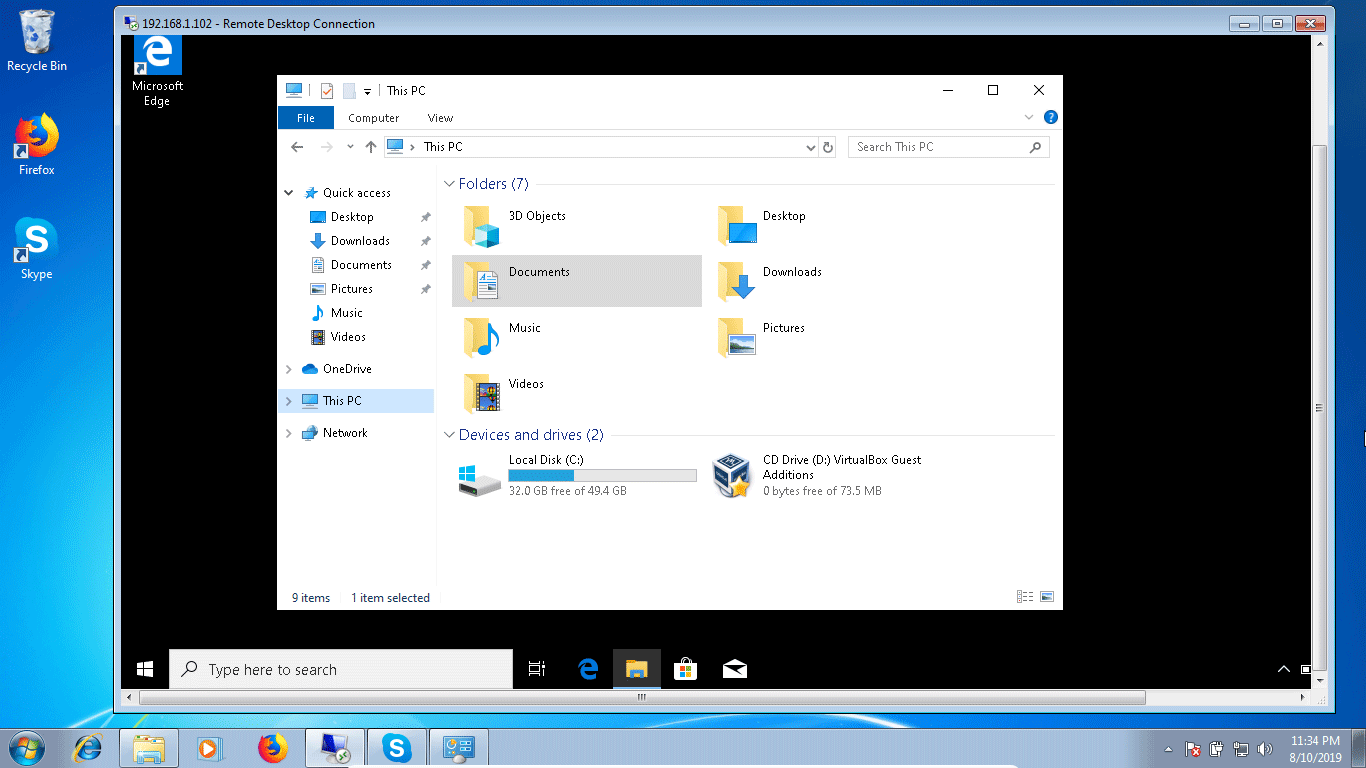
Task: Collapse the Devices and drives group
Action: point(449,435)
